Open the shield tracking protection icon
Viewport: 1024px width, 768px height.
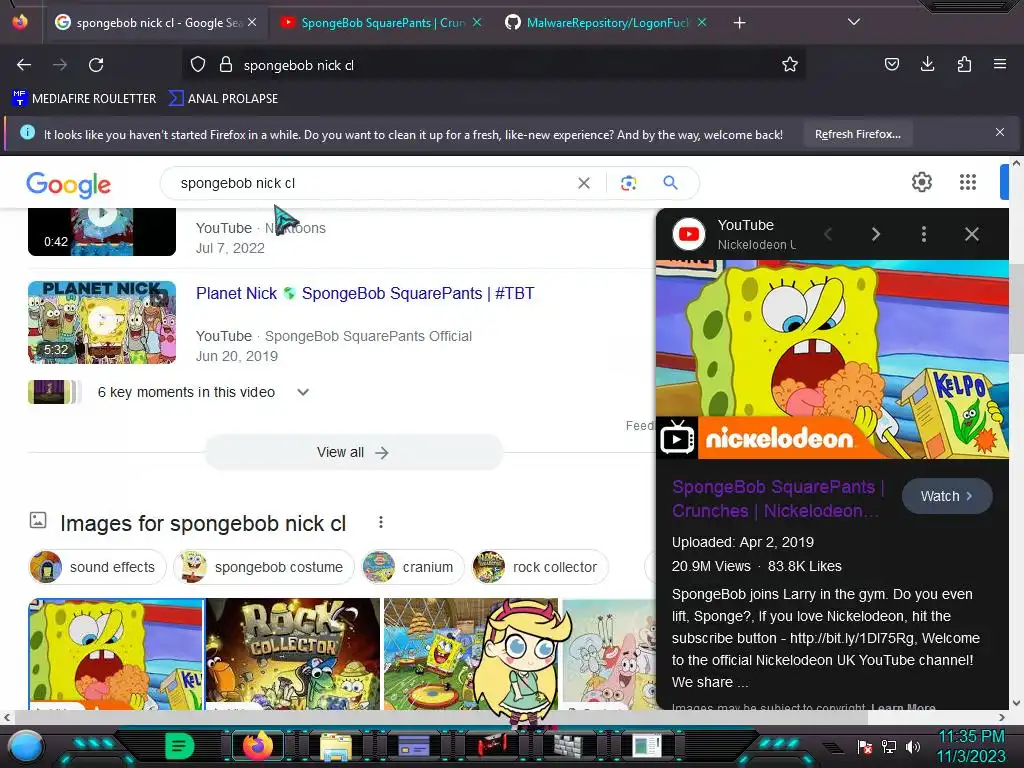198,65
